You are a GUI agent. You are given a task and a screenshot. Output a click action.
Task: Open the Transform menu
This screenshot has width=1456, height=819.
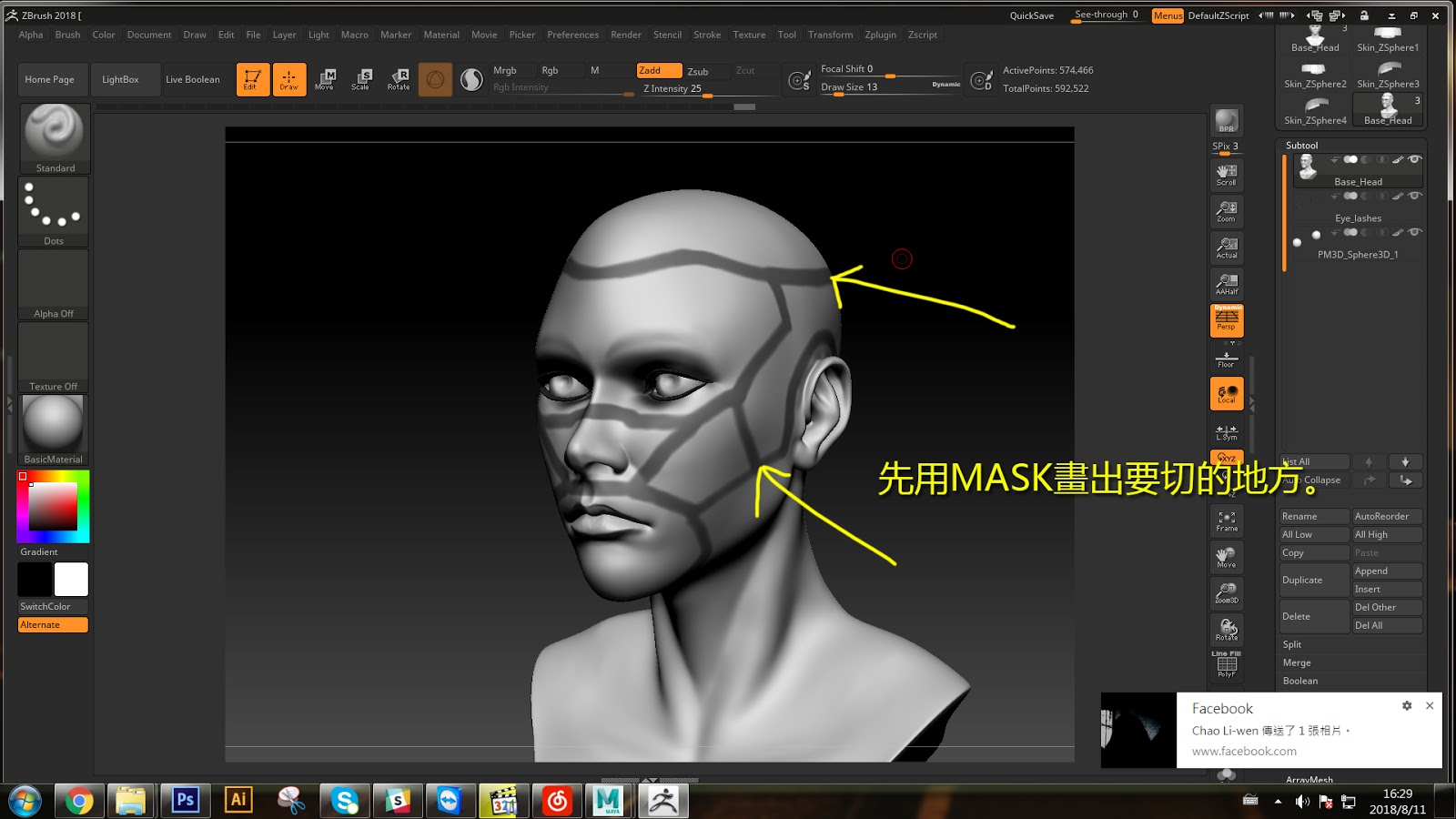pyautogui.click(x=830, y=35)
